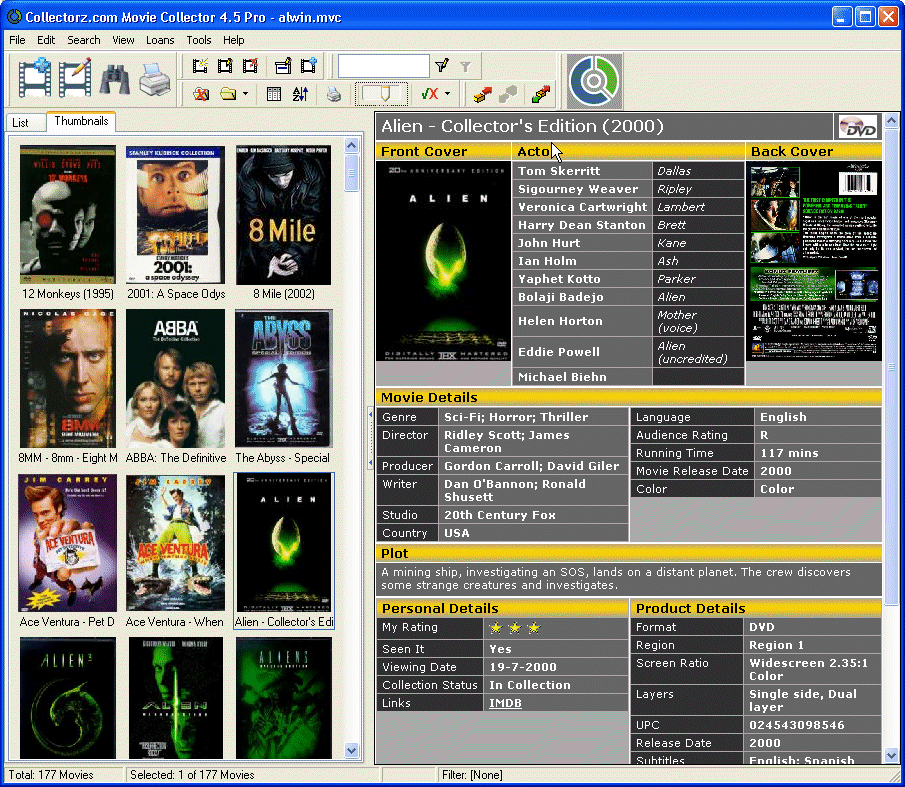Click thumbnail list scroll up arrow

coord(351,145)
